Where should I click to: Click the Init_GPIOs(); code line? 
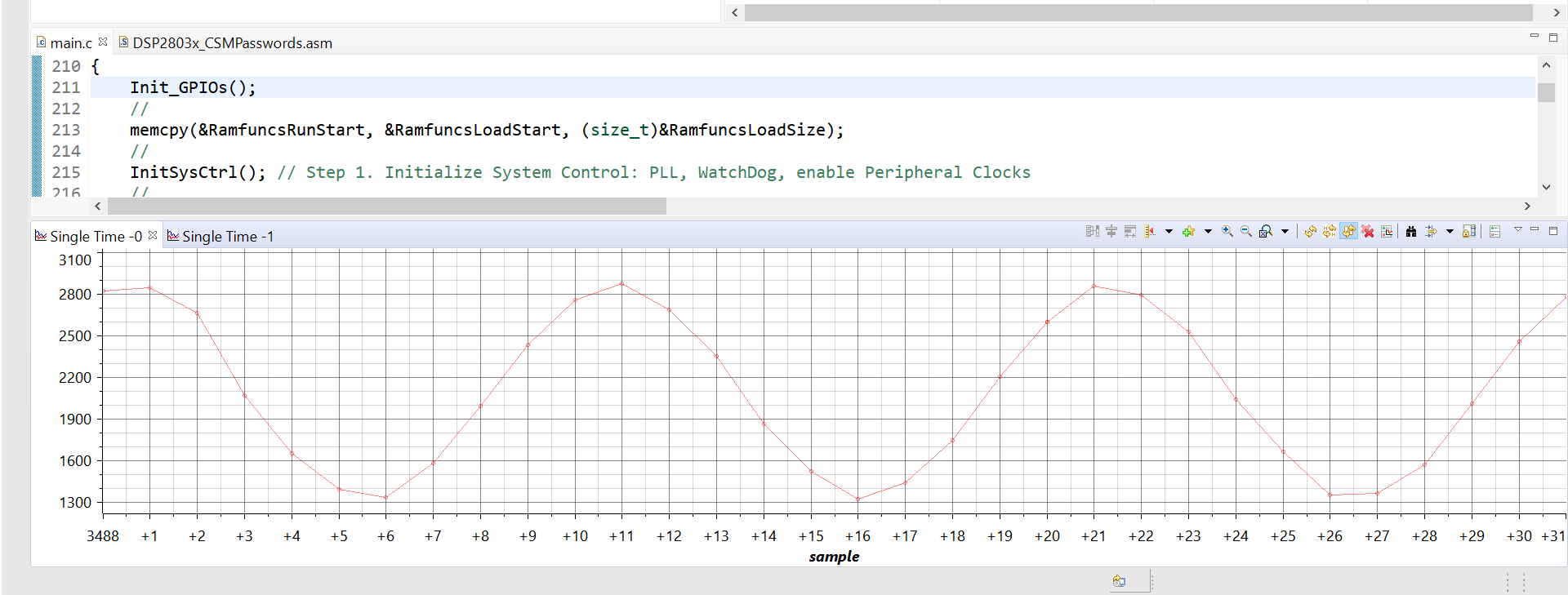pyautogui.click(x=193, y=87)
